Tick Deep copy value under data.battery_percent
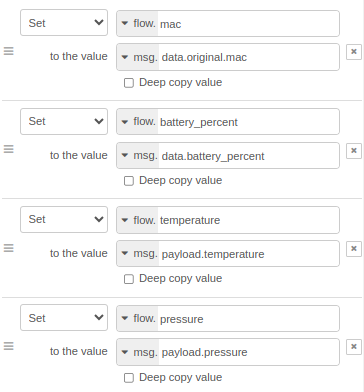This screenshot has height=392, width=364. pos(129,181)
